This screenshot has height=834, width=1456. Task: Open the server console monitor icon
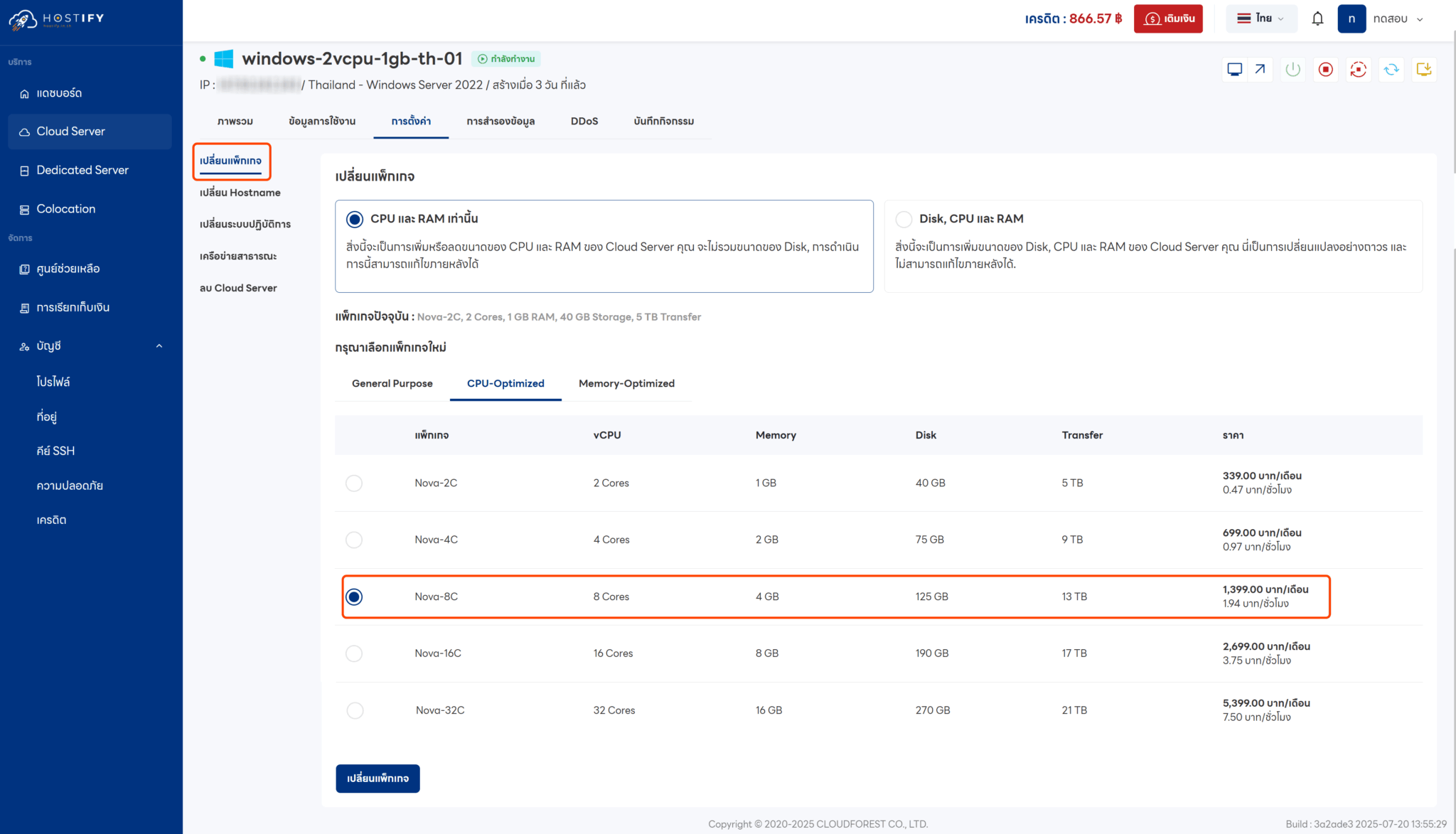[1235, 69]
